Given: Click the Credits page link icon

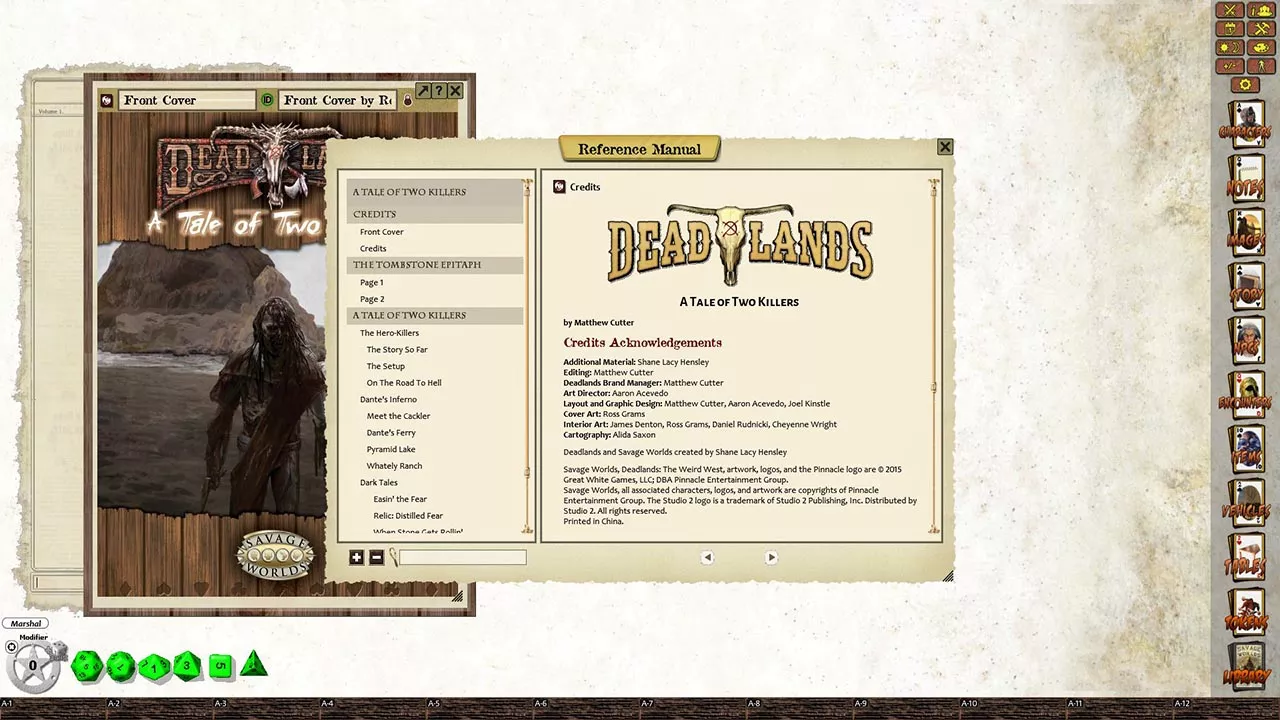Looking at the screenshot, I should (560, 187).
